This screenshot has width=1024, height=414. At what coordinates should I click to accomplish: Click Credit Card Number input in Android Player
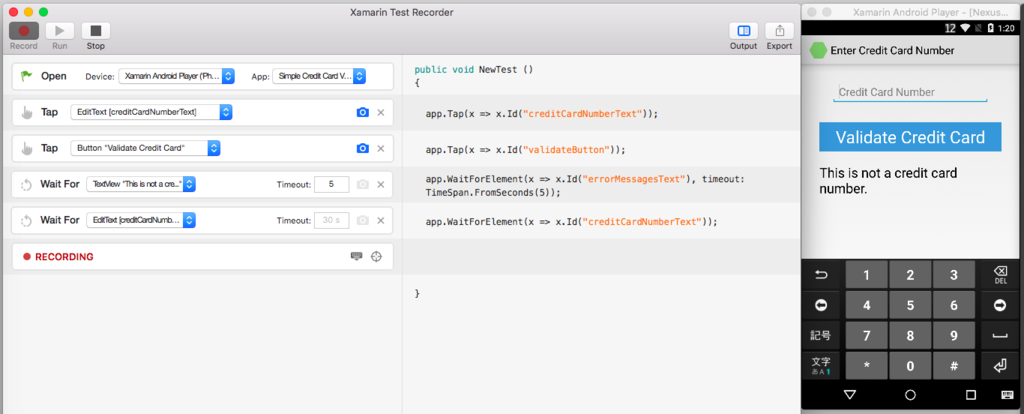click(910, 93)
